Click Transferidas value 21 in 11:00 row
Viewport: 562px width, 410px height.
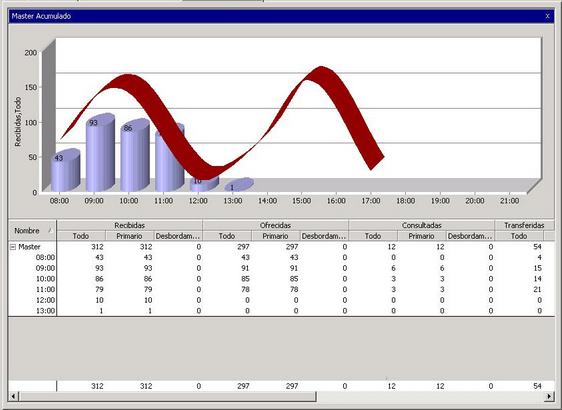537,290
